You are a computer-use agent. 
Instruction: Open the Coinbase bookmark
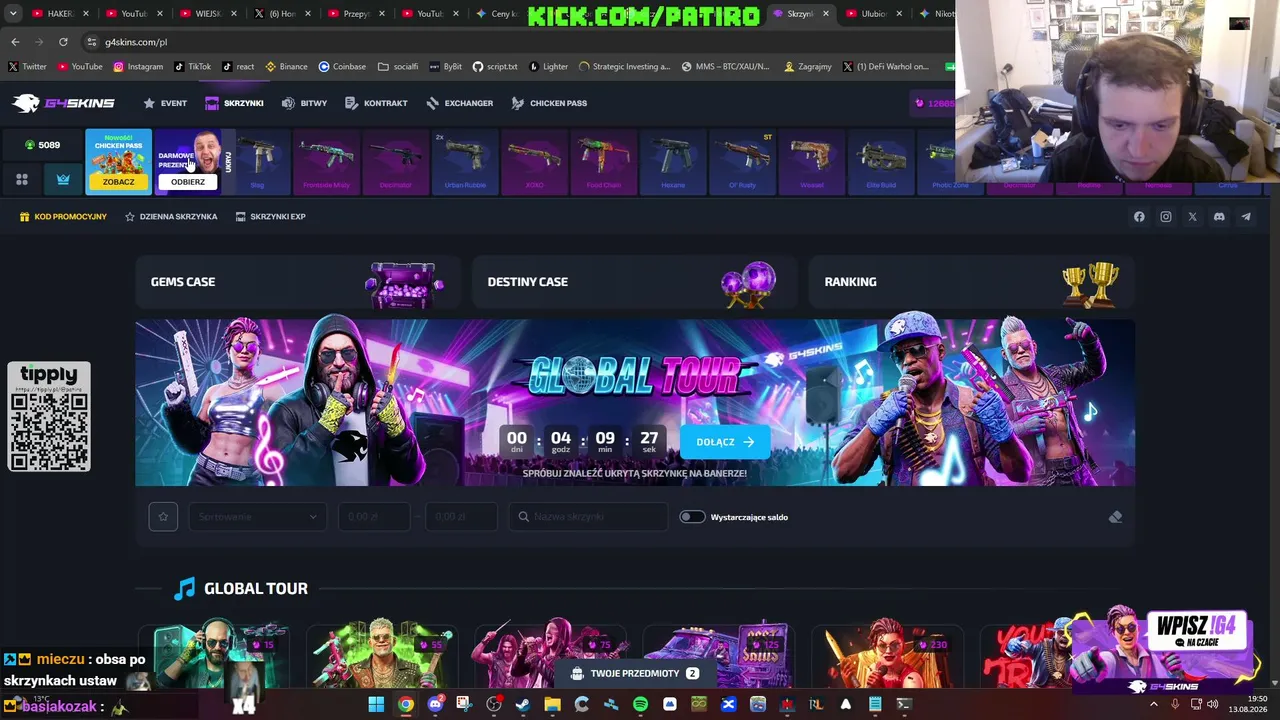342,67
